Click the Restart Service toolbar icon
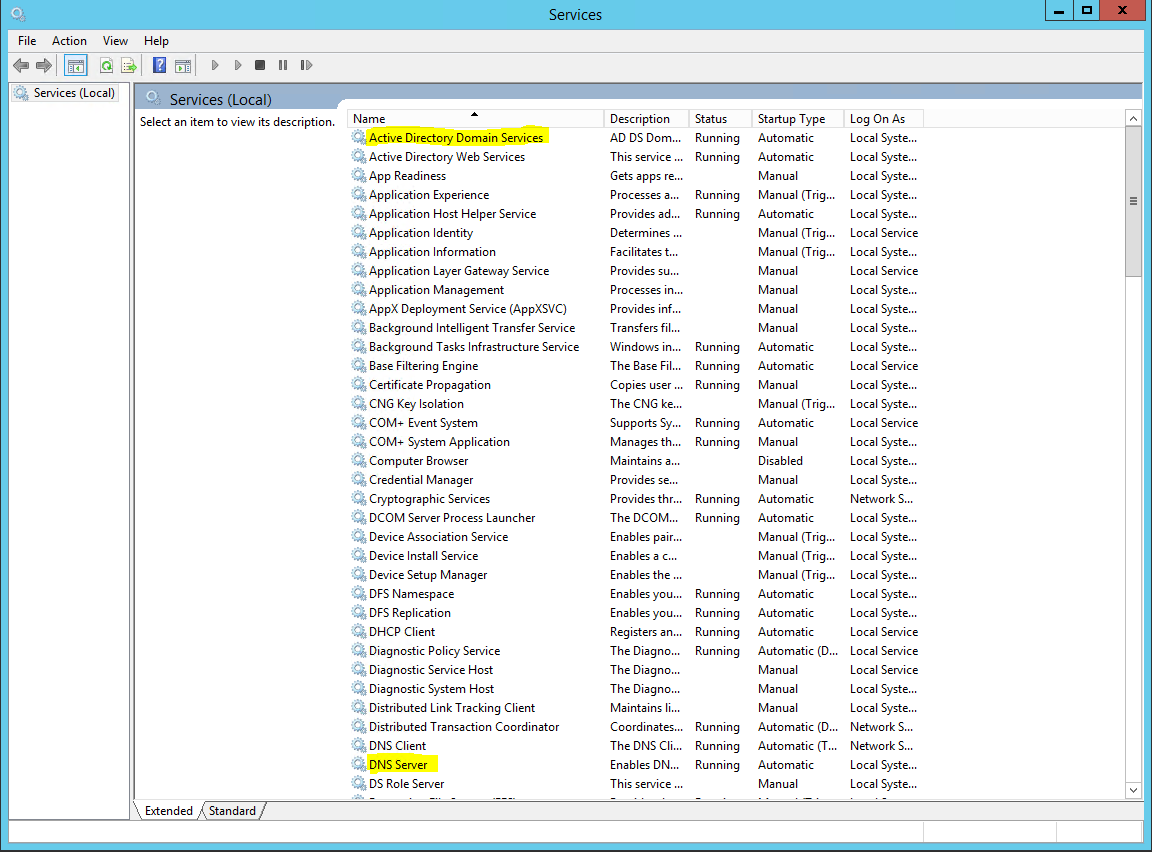The height and width of the screenshot is (852, 1152). click(306, 65)
